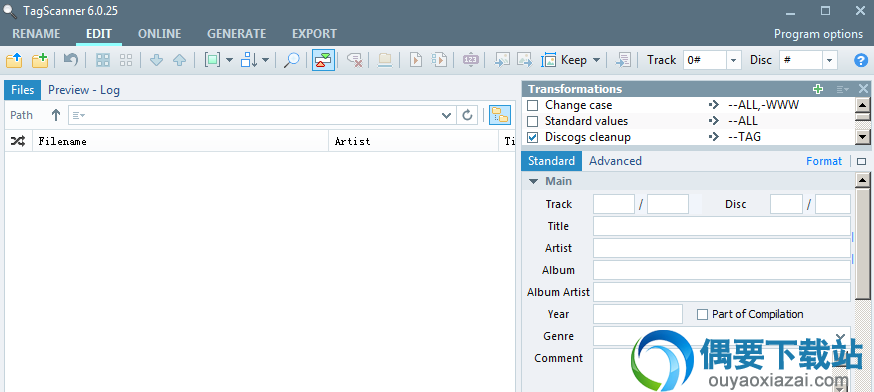The width and height of the screenshot is (874, 392).
Task: Close the Transformations panel
Action: [863, 89]
